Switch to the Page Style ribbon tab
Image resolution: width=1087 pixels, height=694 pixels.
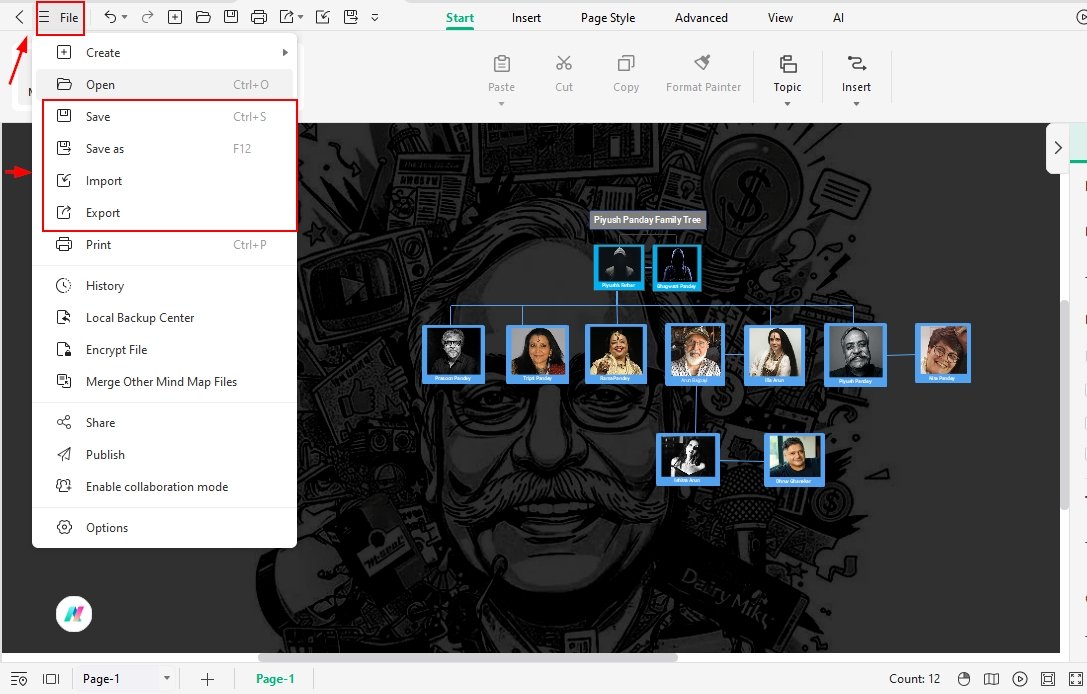click(607, 17)
